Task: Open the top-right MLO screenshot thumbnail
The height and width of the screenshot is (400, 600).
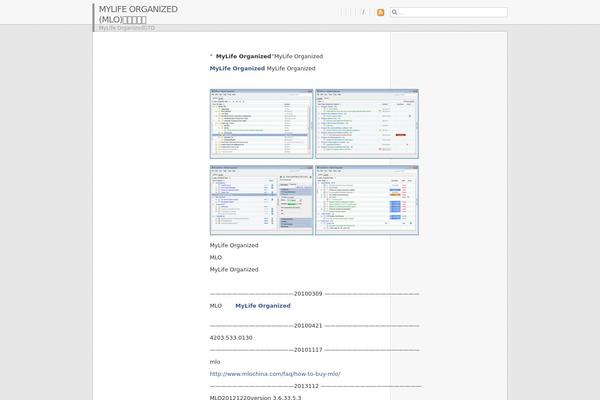Action: (x=367, y=124)
